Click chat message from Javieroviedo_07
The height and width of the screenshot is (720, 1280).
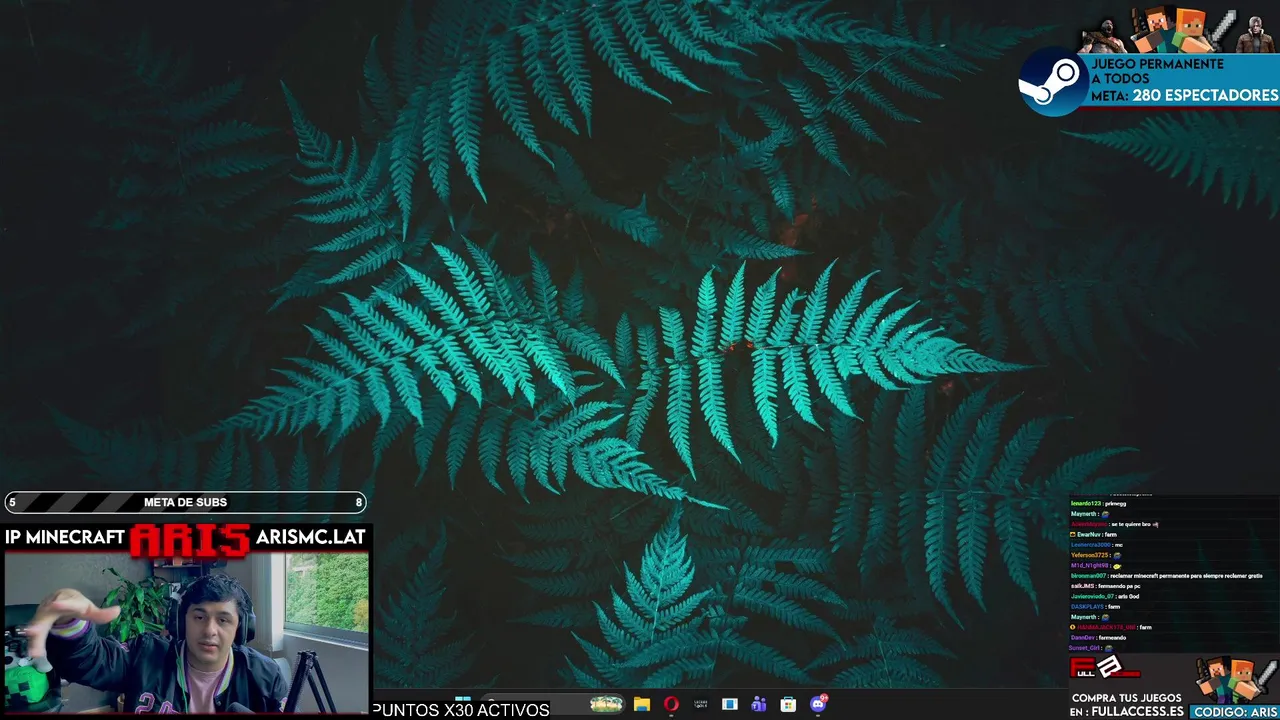[x=1105, y=596]
